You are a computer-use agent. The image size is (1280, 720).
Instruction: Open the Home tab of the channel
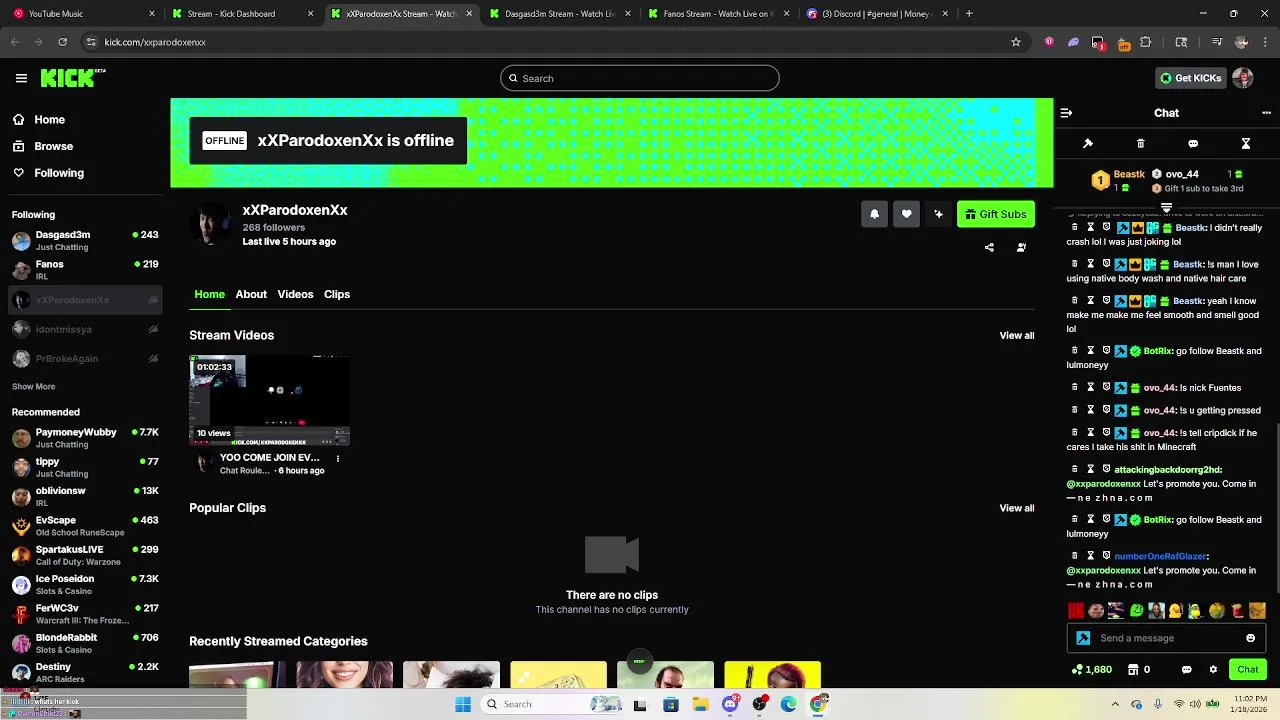coord(209,294)
